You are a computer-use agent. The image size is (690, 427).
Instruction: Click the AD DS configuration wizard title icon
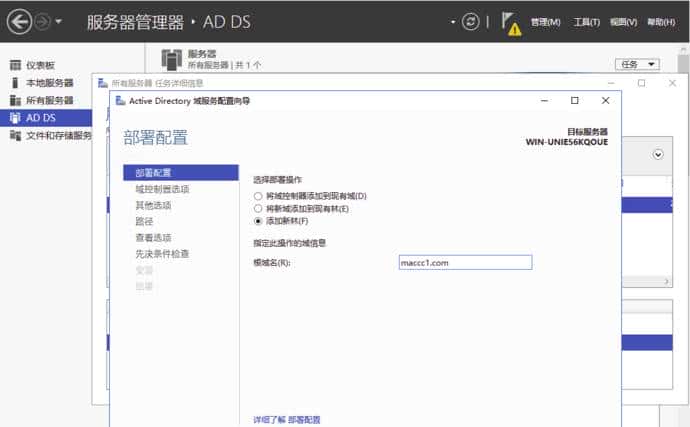coord(120,101)
